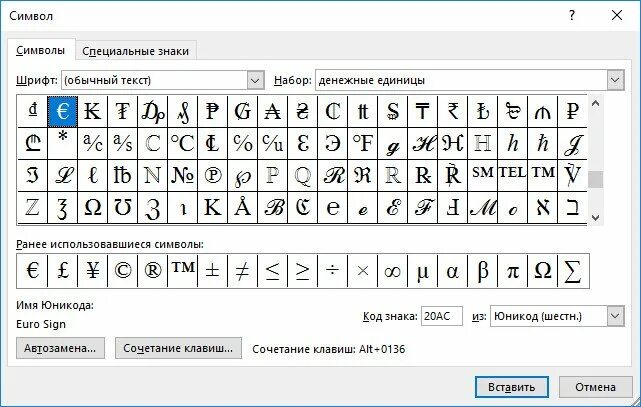Click the symbol grid scrollbar thumb

pyautogui.click(x=596, y=179)
